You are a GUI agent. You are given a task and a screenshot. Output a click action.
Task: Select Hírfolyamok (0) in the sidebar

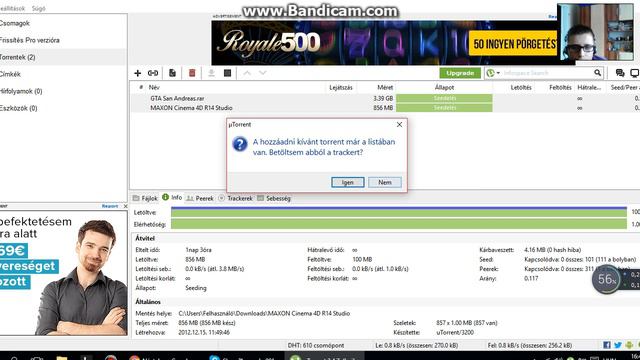click(x=63, y=91)
